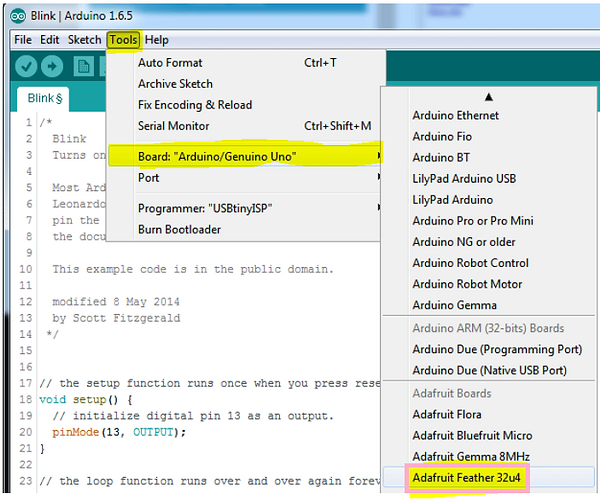Screen dimensions: 600x500
Task: Open the File menu
Action: (x=23, y=40)
